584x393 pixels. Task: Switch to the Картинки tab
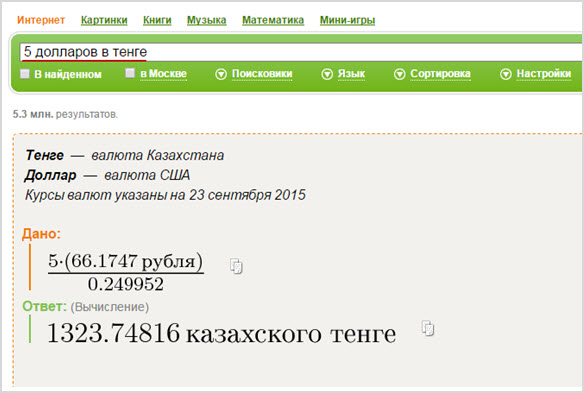104,20
